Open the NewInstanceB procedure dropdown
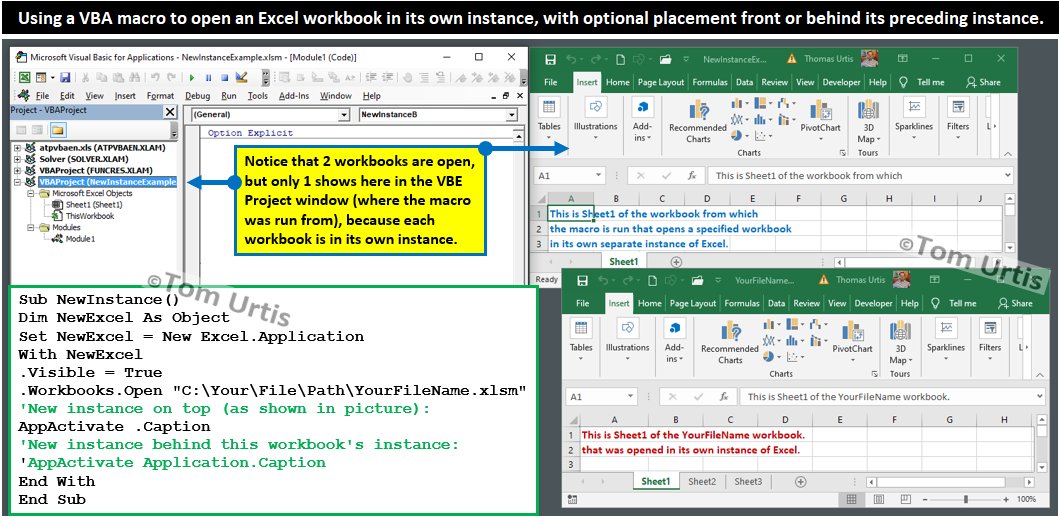Image resolution: width=1060 pixels, height=519 pixels. pyautogui.click(x=512, y=115)
